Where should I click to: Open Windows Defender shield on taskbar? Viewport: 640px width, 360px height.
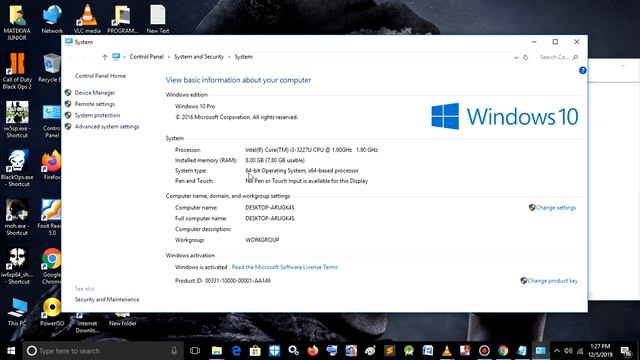tap(274, 351)
